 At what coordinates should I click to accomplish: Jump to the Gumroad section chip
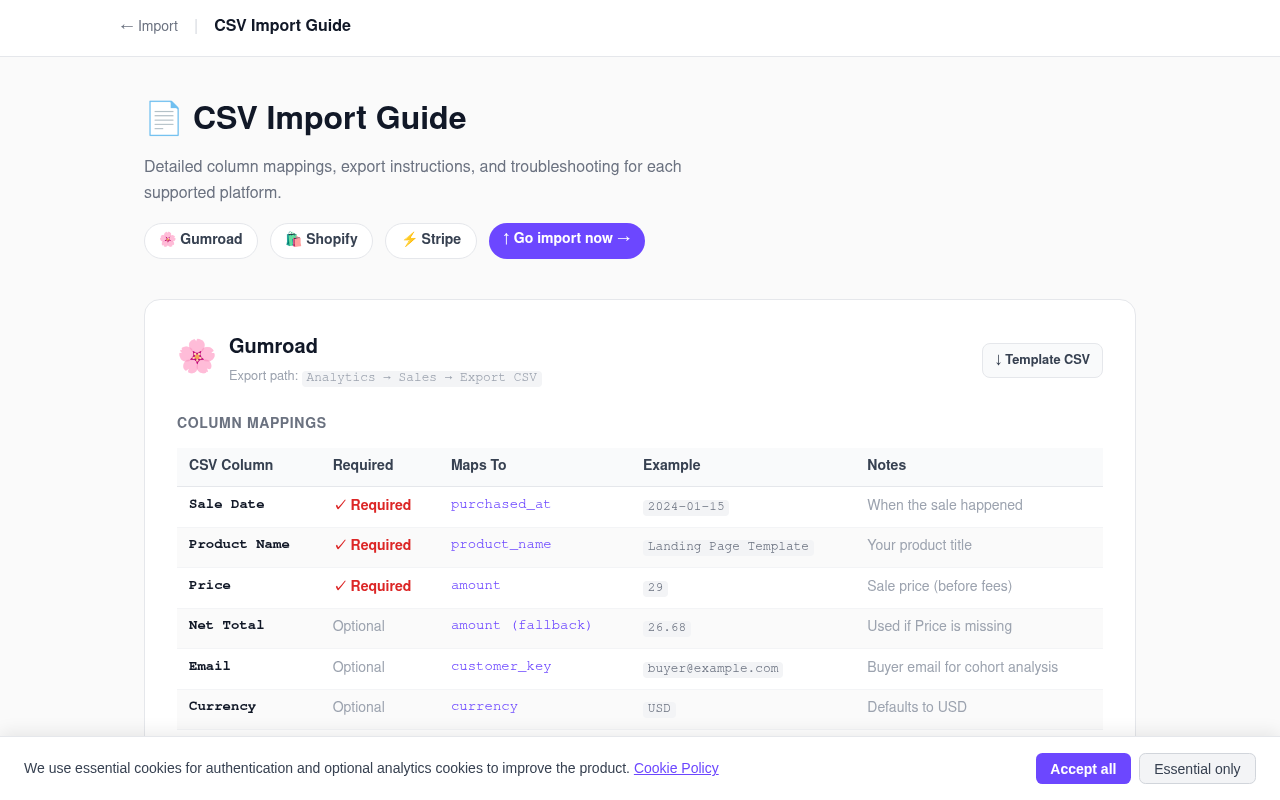click(x=201, y=240)
